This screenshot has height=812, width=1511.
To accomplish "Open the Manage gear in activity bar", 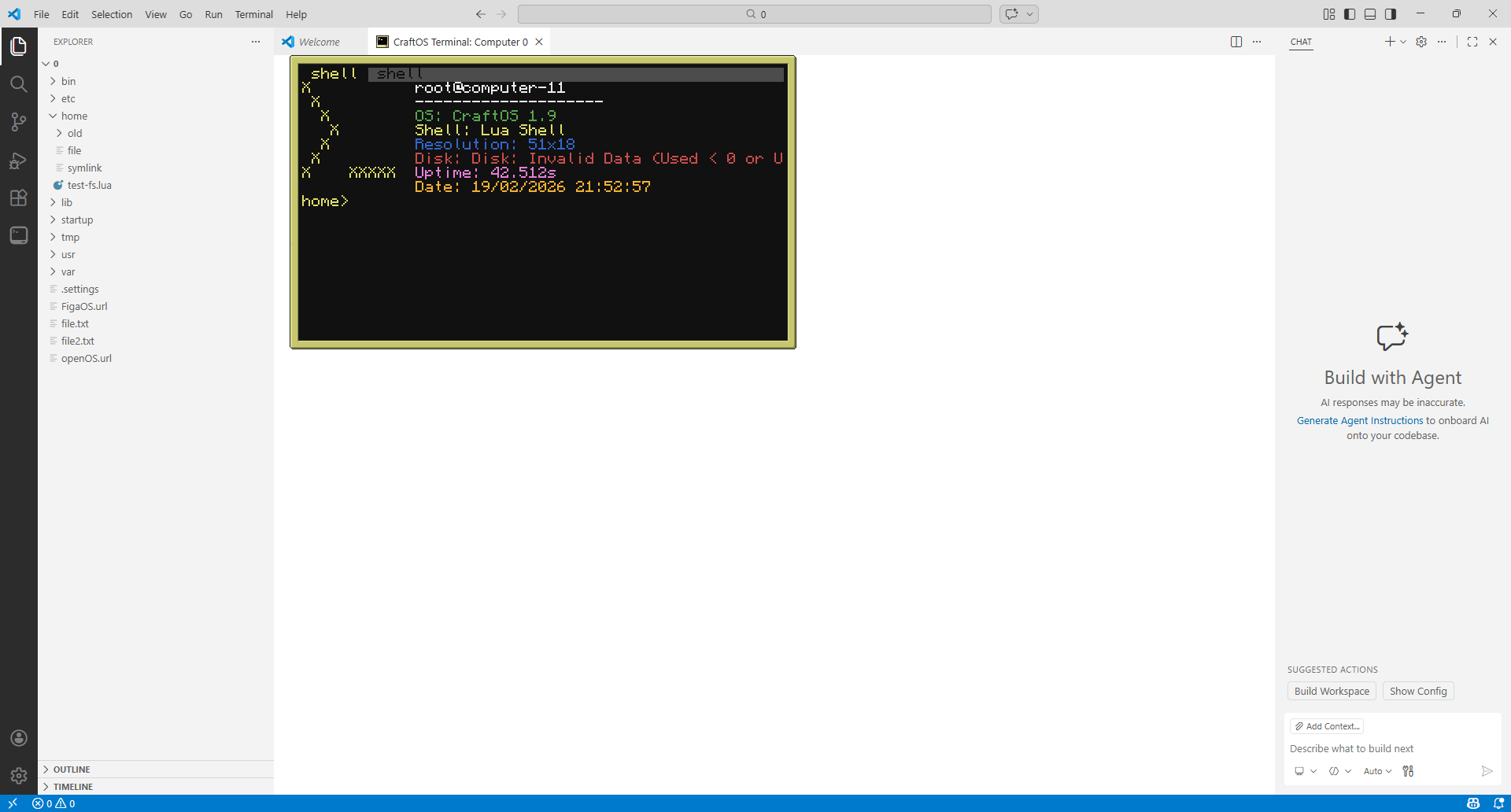I will pos(19,776).
